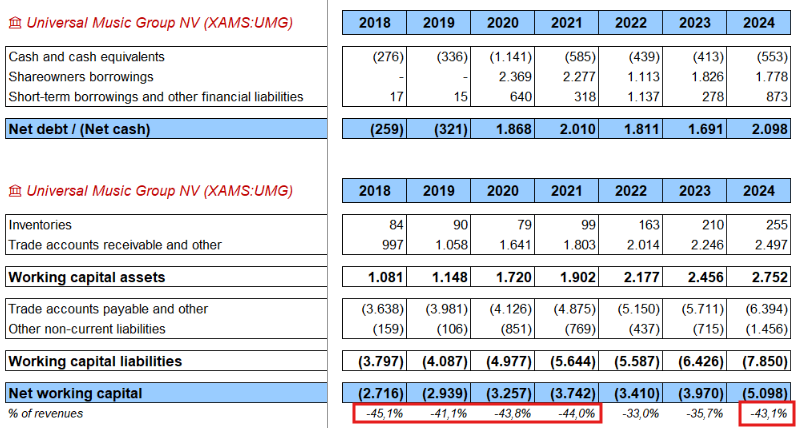The width and height of the screenshot is (796, 428).
Task: Select the net debt value 2.010 for 2021
Action: pyautogui.click(x=578, y=129)
